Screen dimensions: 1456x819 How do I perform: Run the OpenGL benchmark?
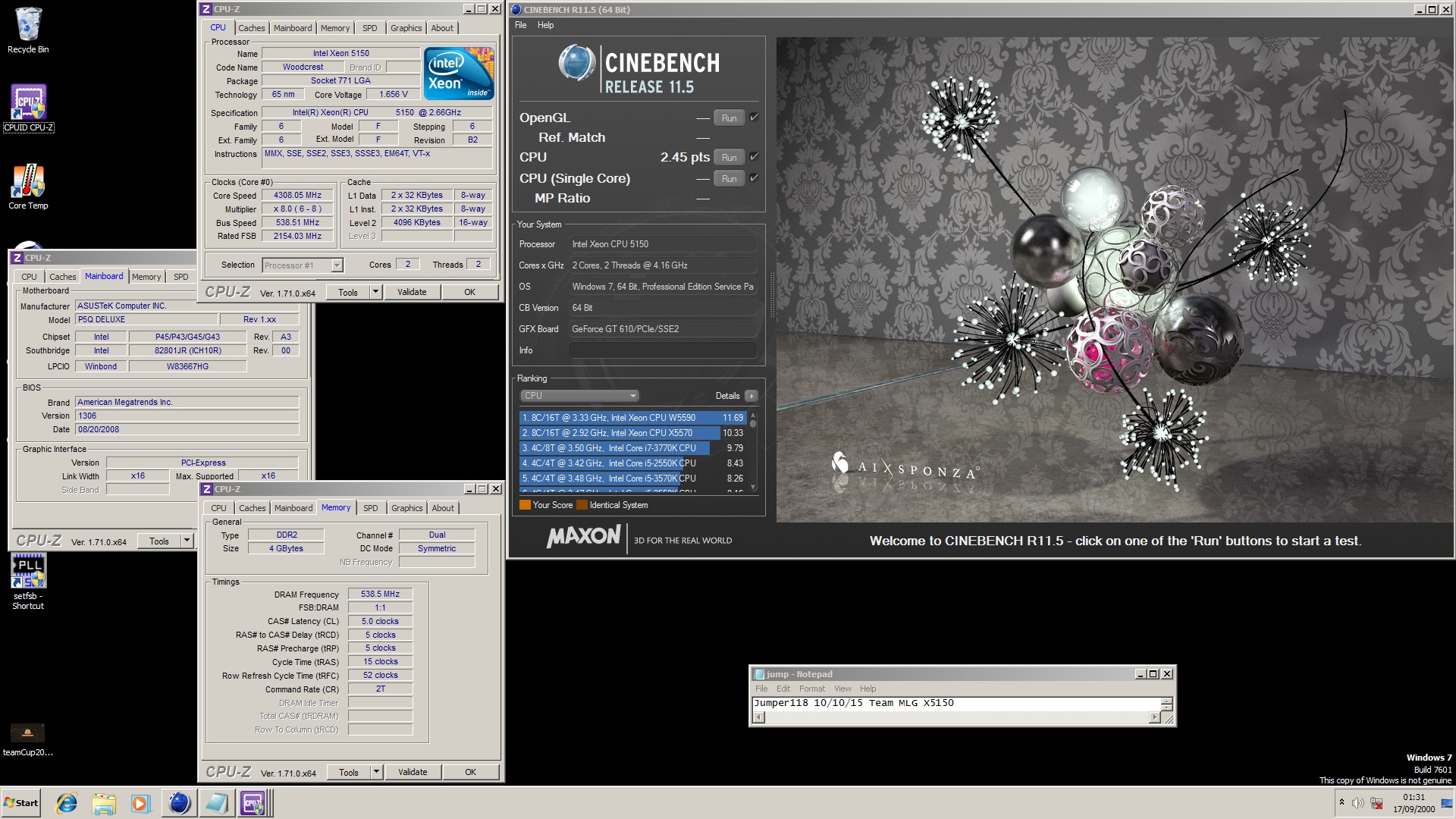click(x=729, y=118)
